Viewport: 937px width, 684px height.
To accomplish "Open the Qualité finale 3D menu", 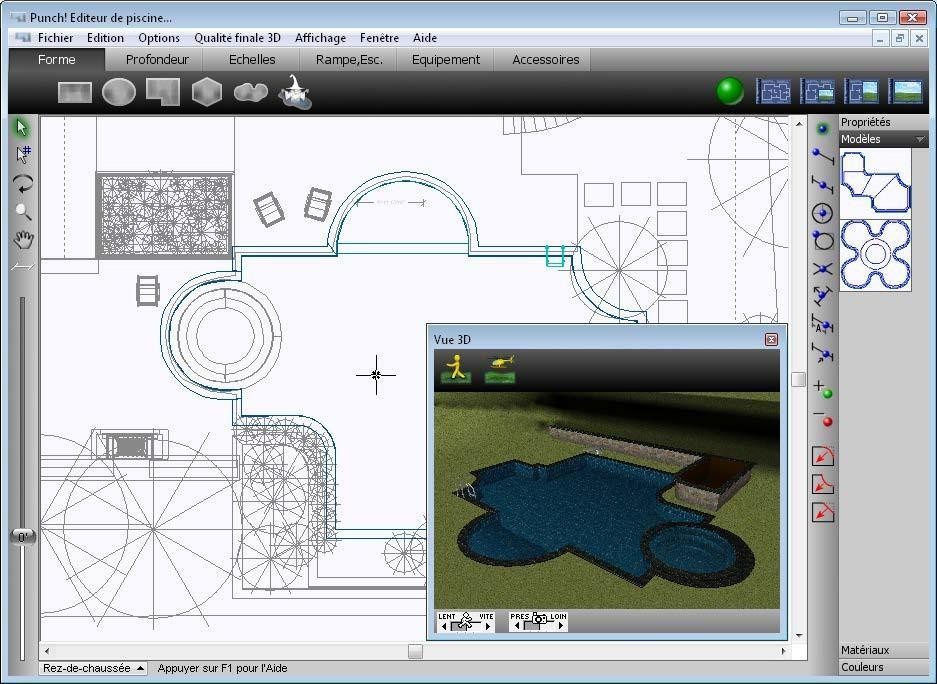I will tap(237, 38).
